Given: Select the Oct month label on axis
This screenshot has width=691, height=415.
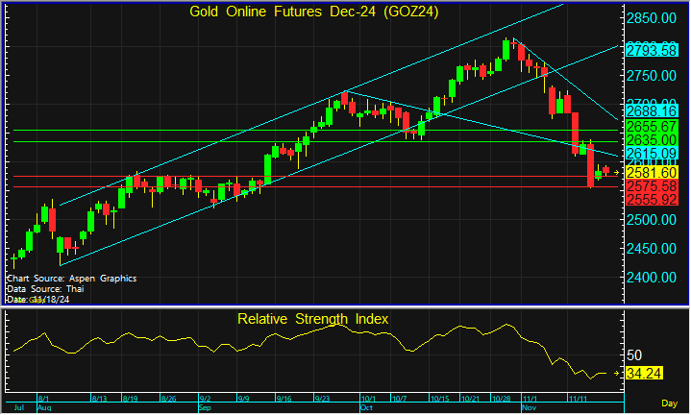Looking at the screenshot, I should tap(365, 408).
